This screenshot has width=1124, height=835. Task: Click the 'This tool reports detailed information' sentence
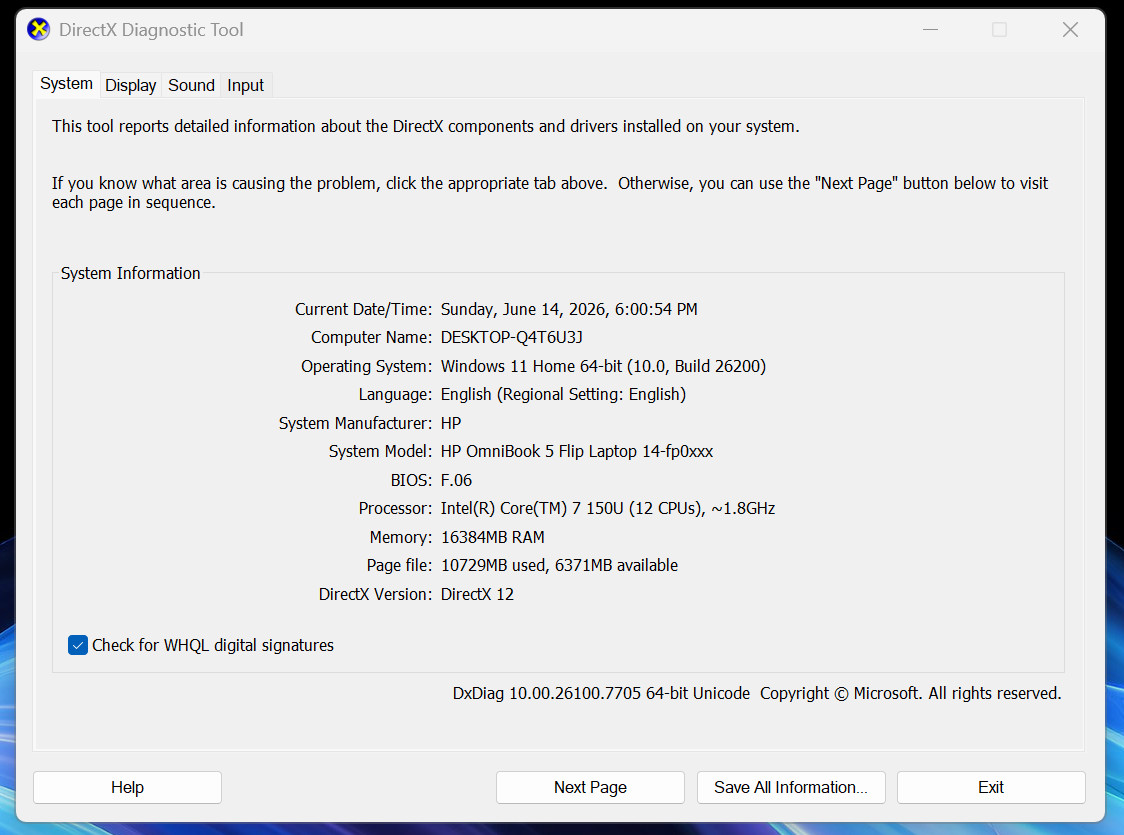(x=426, y=126)
